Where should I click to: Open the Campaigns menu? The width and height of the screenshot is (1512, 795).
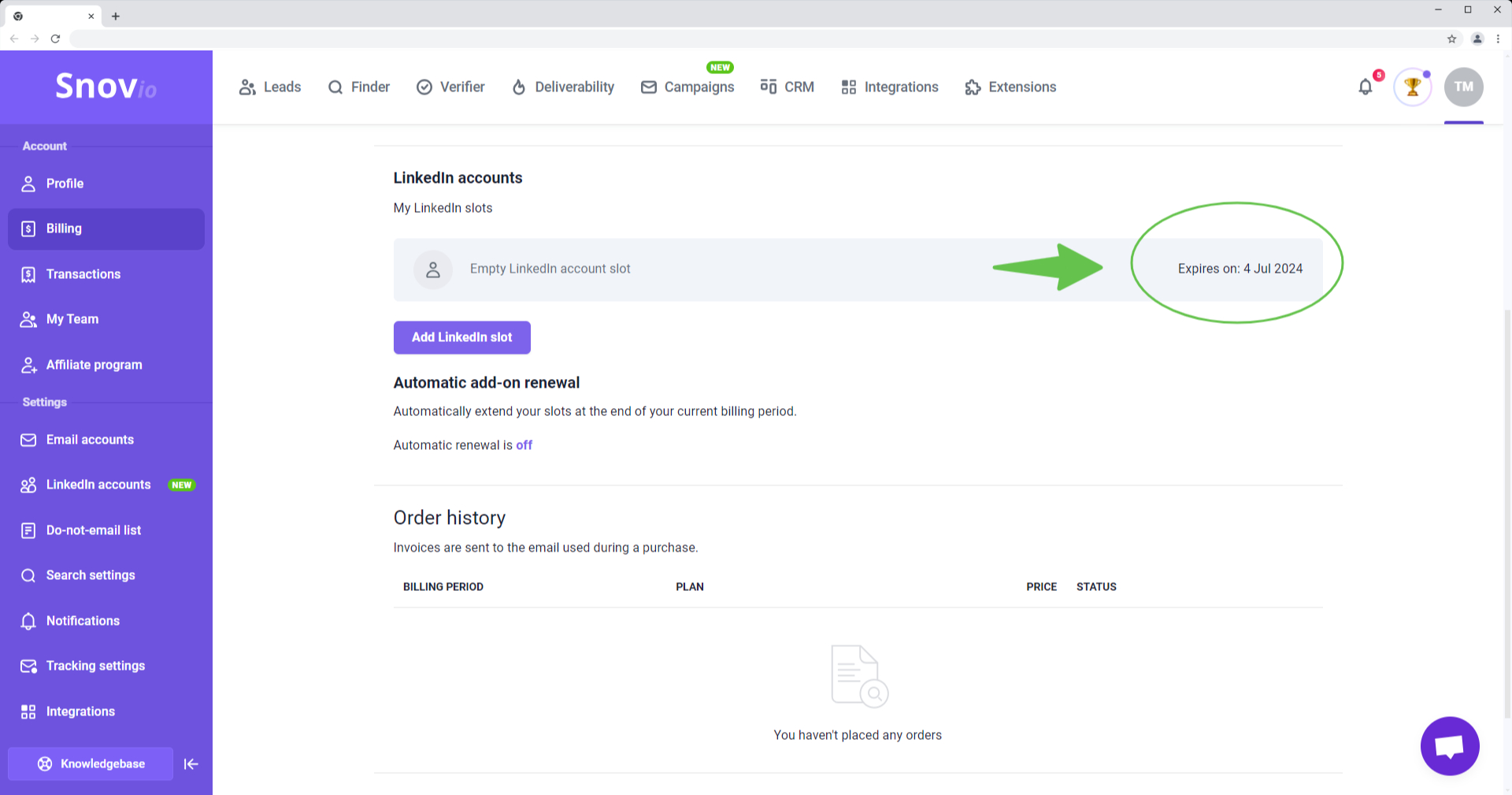pyautogui.click(x=687, y=87)
